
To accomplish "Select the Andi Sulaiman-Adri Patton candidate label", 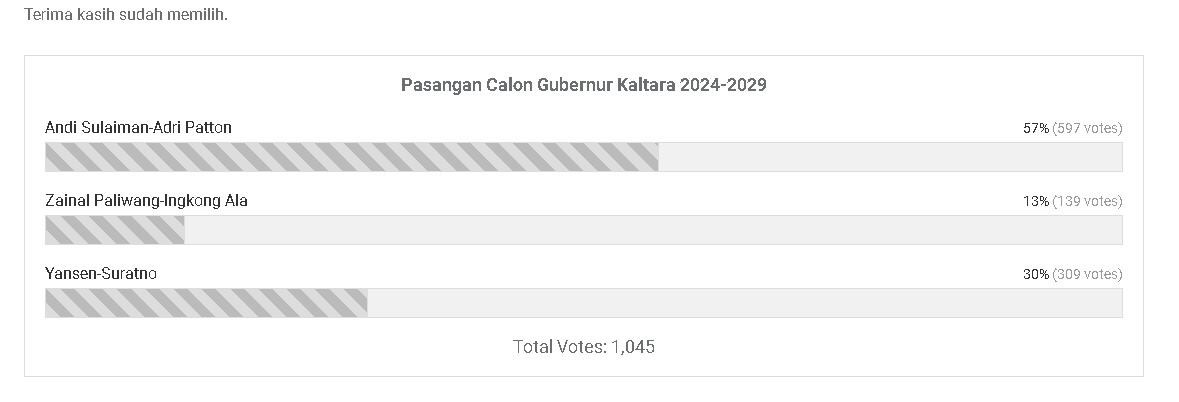I will (138, 128).
